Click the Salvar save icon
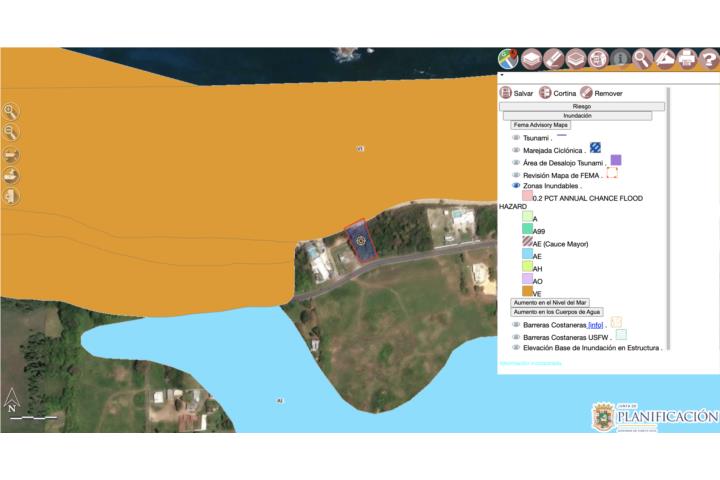 (x=505, y=93)
